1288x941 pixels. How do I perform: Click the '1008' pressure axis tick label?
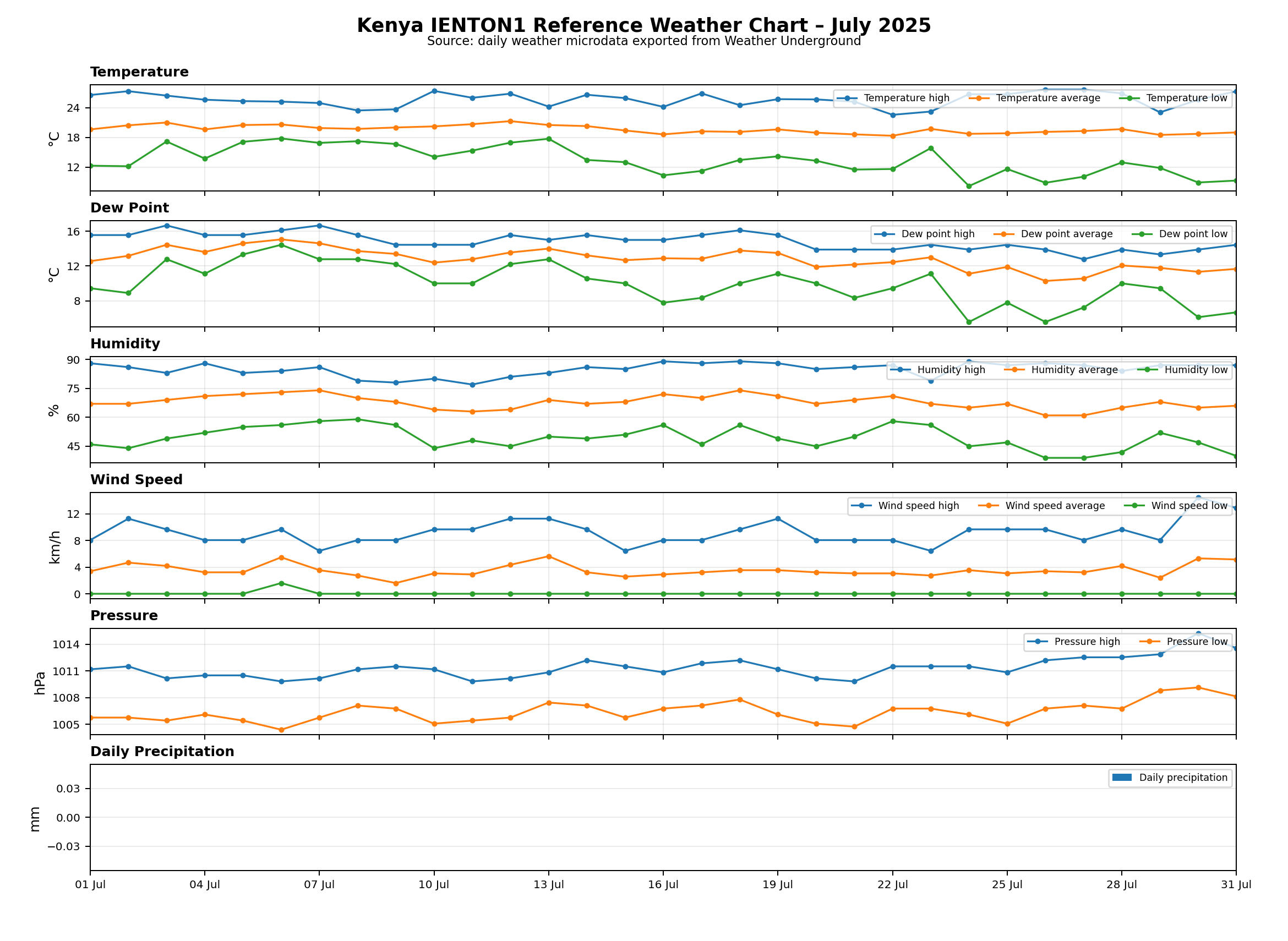click(x=66, y=698)
